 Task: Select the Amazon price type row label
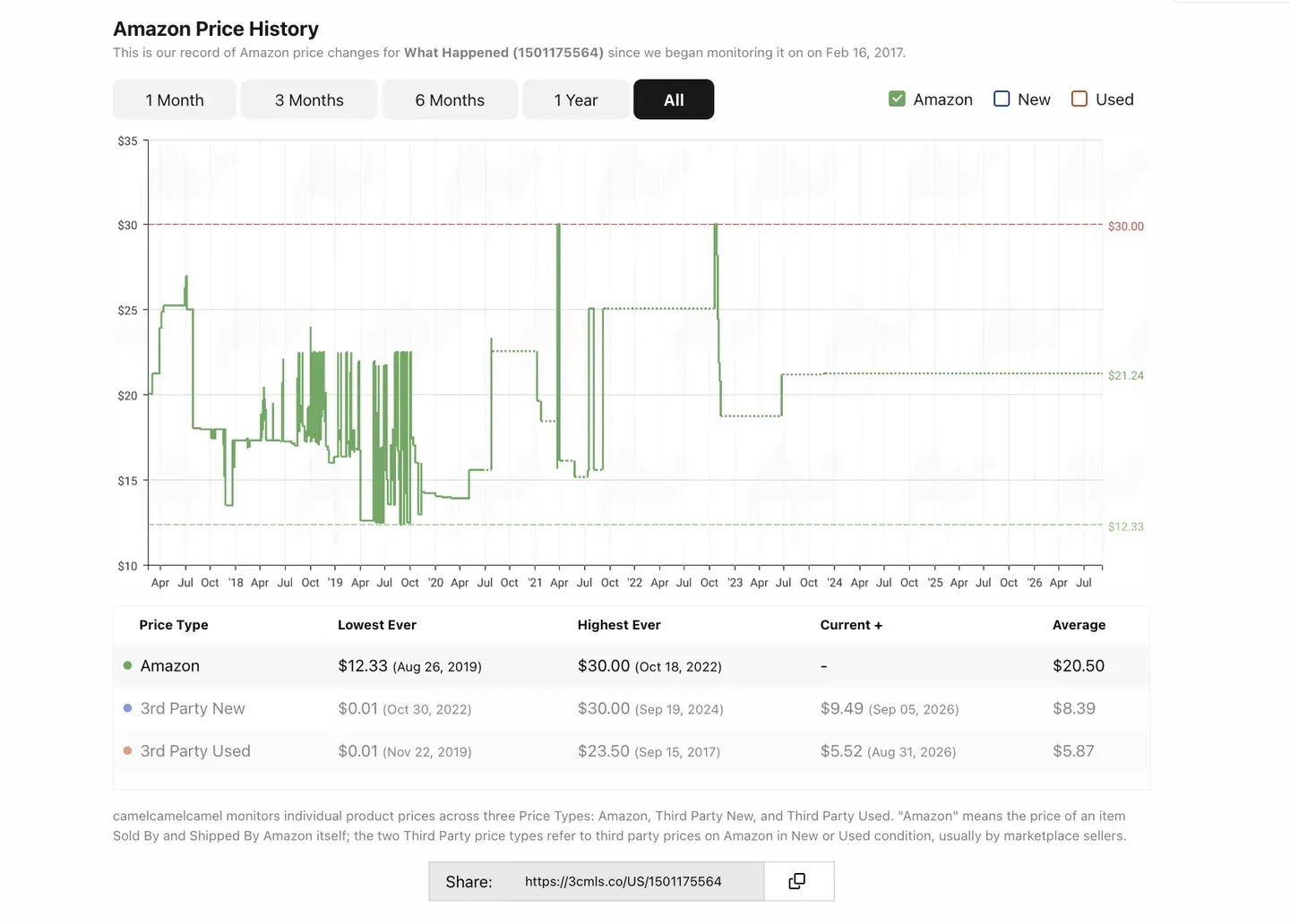point(170,665)
